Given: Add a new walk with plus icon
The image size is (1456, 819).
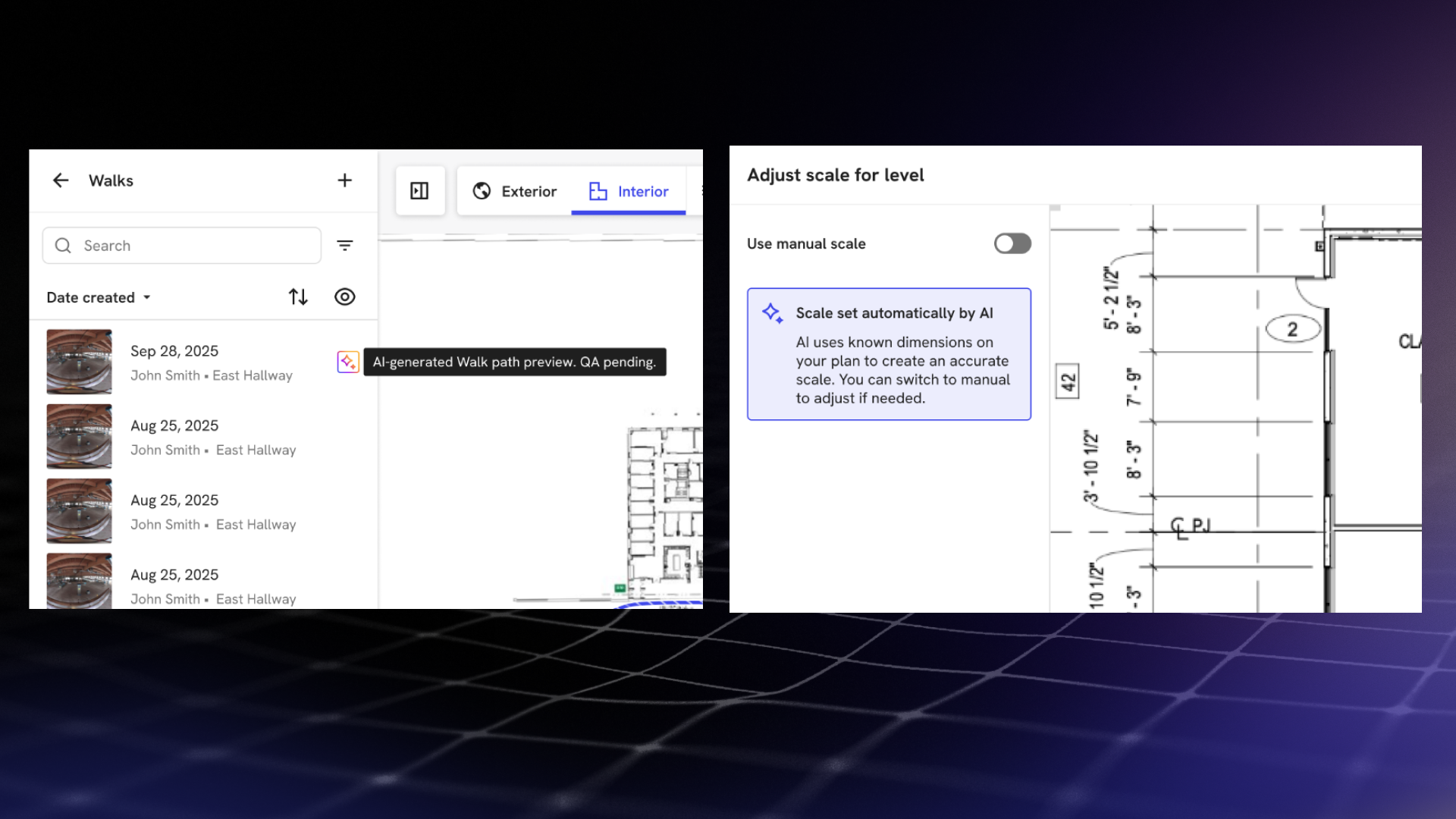Looking at the screenshot, I should [344, 180].
